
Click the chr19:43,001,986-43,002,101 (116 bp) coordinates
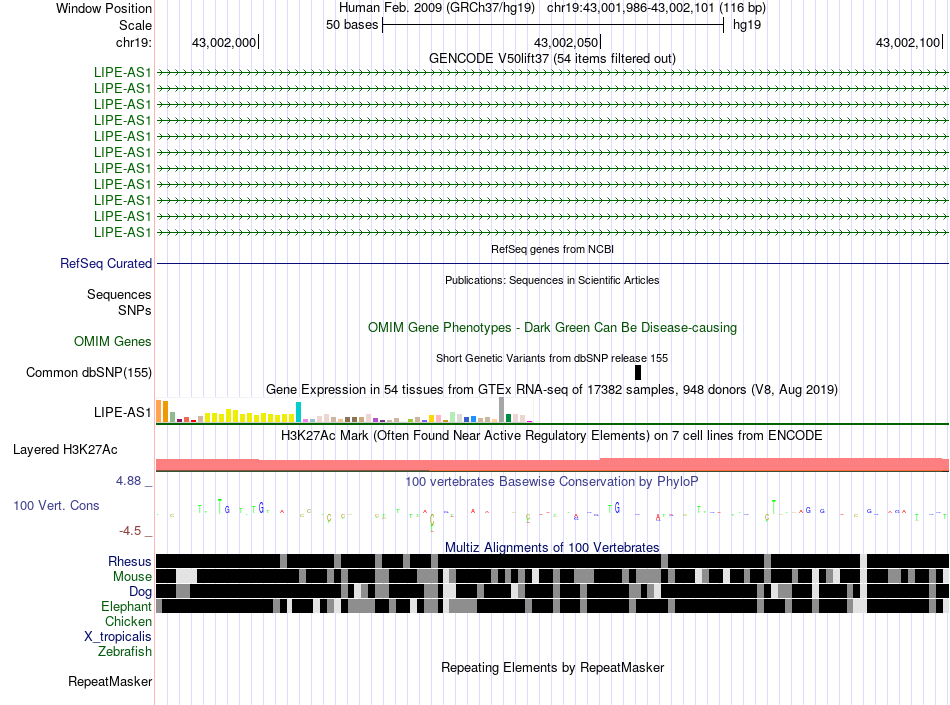tap(656, 8)
